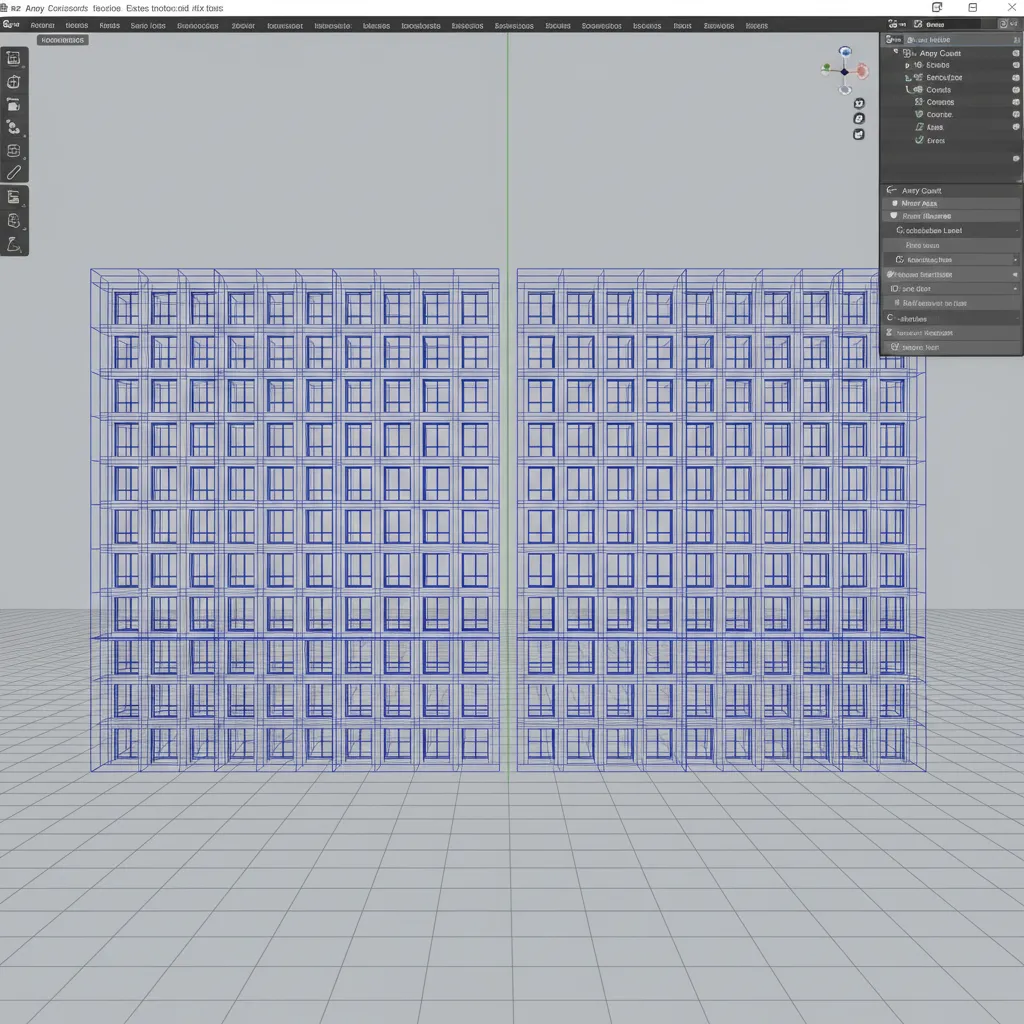
Task: Click the application icon in the title bar
Action: tap(4, 8)
